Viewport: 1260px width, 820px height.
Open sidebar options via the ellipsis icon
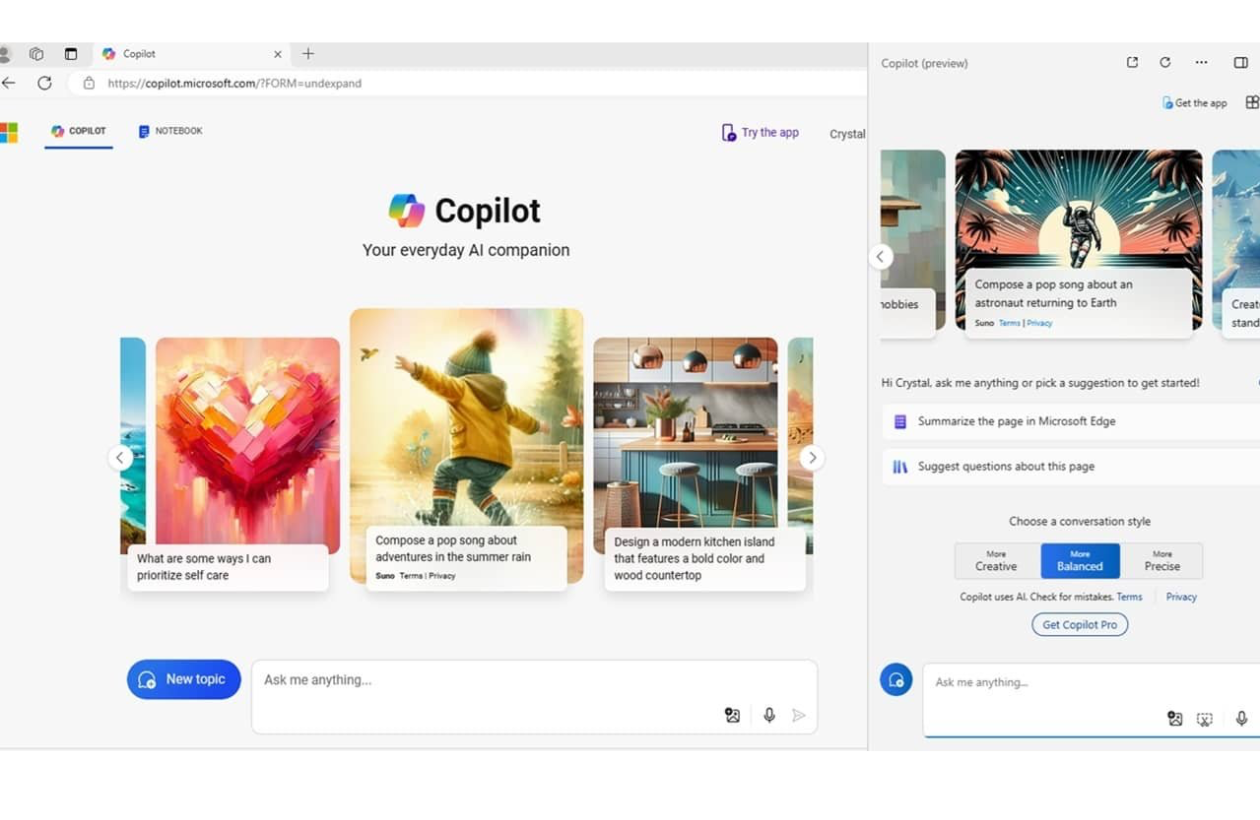[1201, 62]
